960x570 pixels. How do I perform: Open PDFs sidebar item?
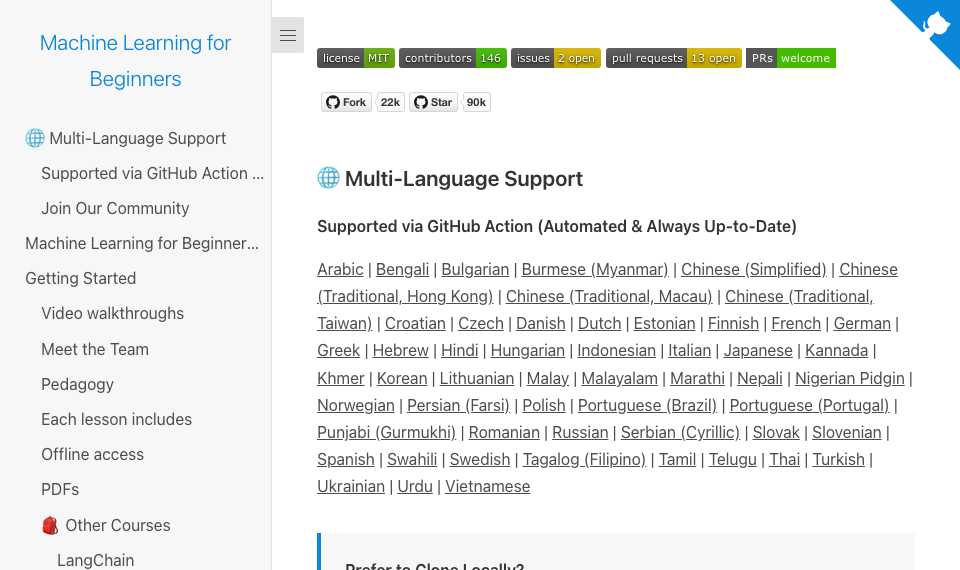click(x=60, y=489)
